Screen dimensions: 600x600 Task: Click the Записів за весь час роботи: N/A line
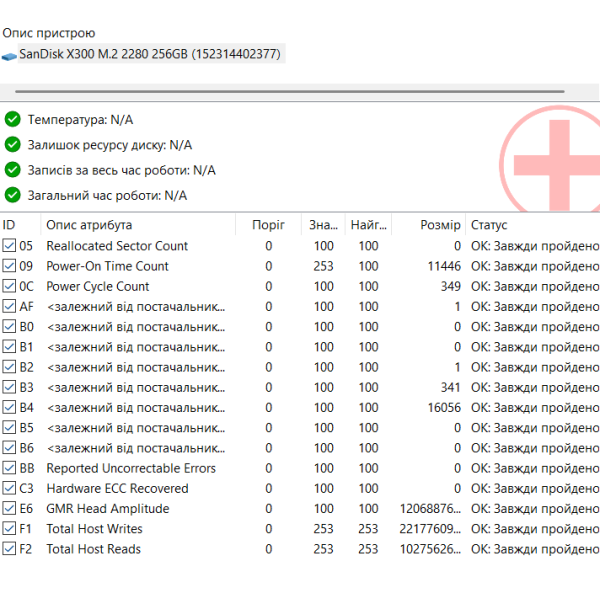click(x=122, y=170)
